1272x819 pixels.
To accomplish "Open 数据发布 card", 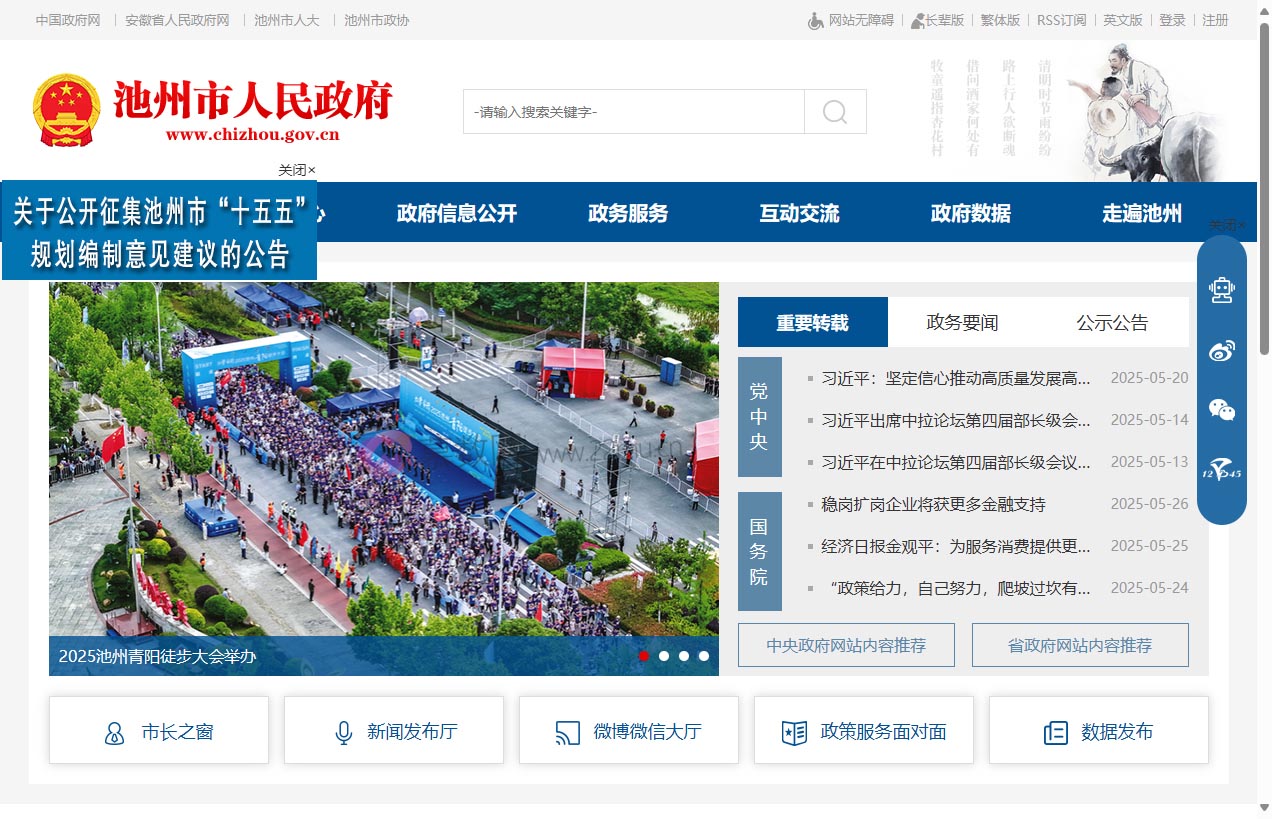I will 1099,732.
